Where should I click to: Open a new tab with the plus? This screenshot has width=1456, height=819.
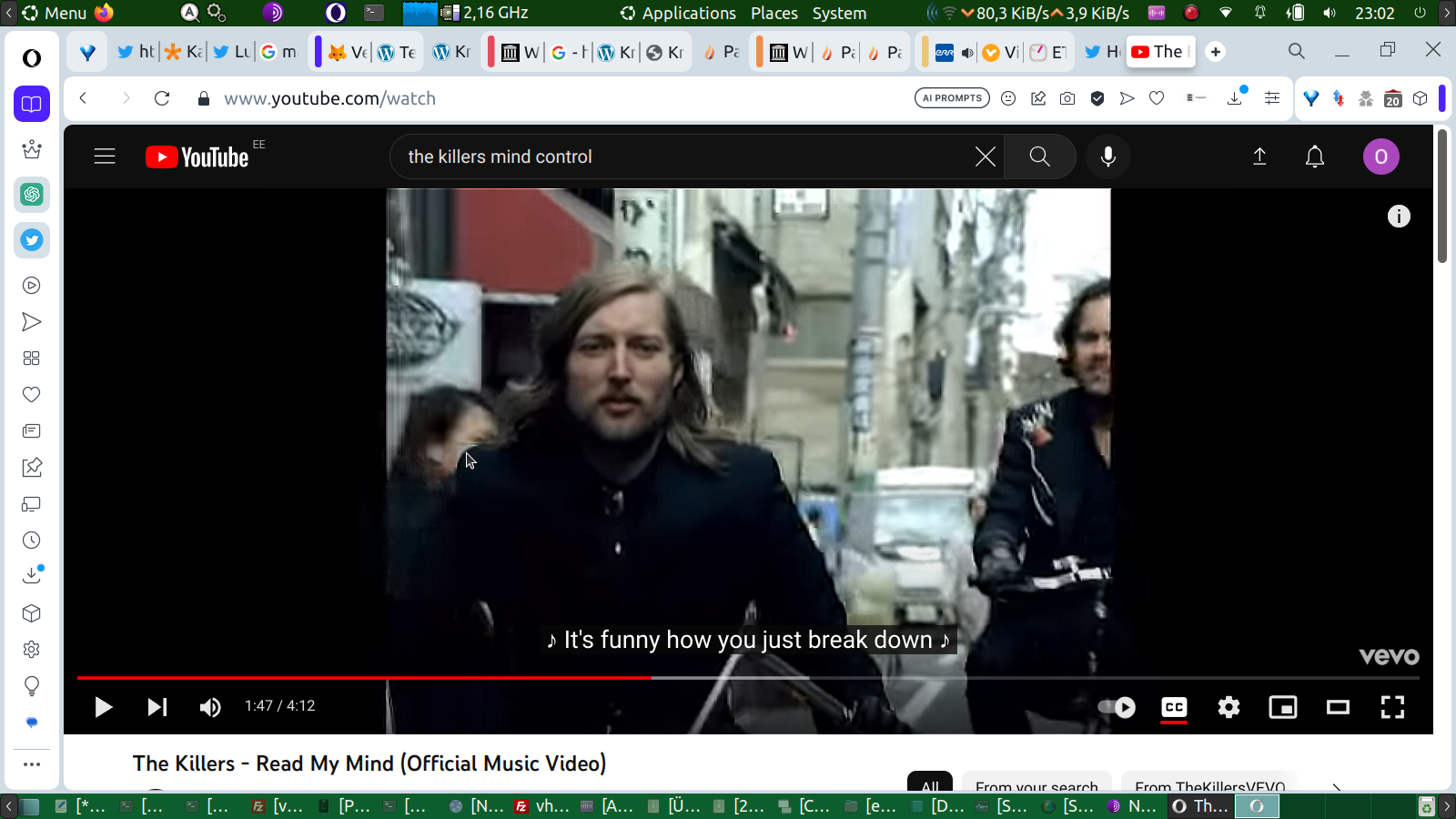(1216, 52)
